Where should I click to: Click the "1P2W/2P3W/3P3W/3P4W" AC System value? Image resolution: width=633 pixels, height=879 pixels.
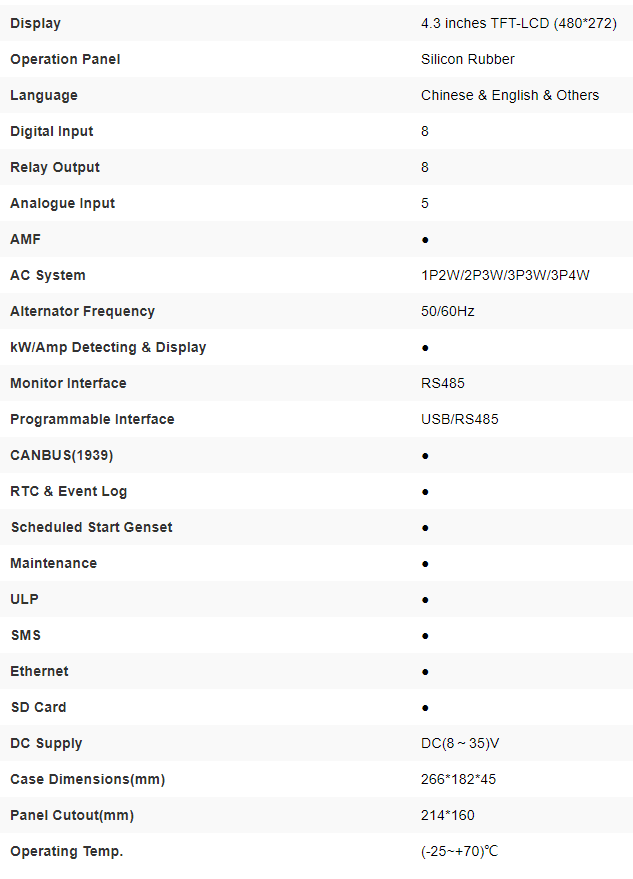tap(505, 275)
